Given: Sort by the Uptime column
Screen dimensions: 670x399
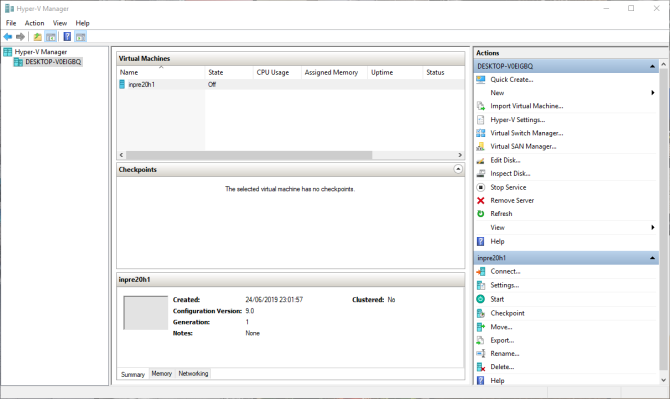Looking at the screenshot, I should coord(395,73).
